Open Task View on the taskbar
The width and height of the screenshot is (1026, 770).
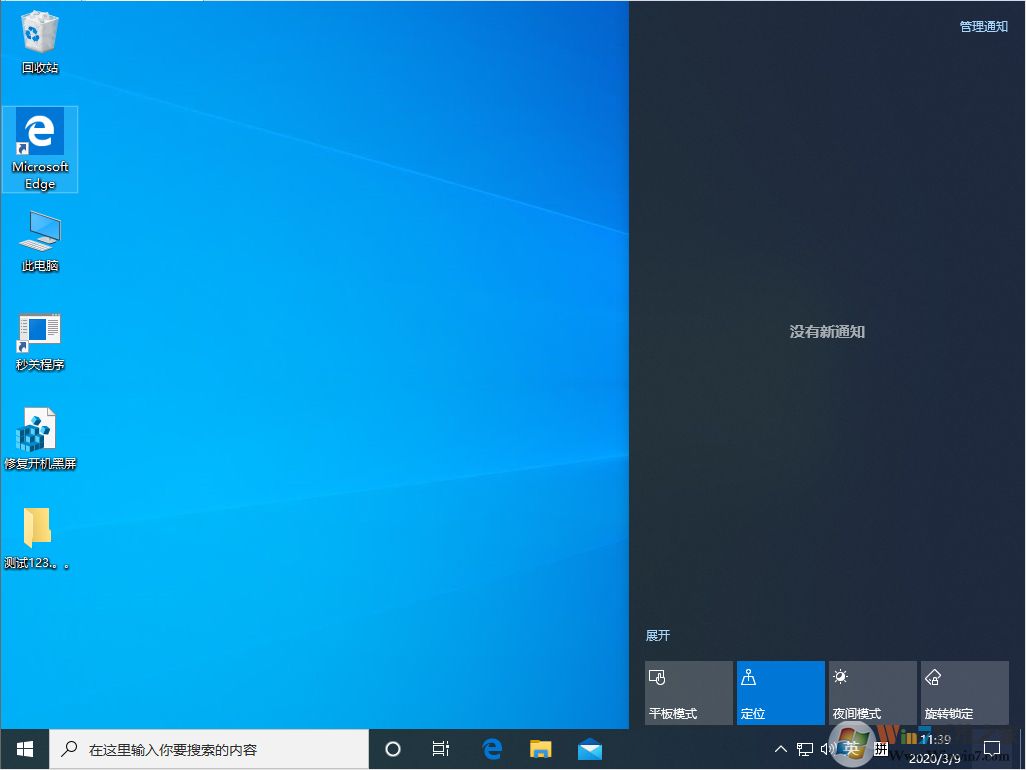pos(441,748)
